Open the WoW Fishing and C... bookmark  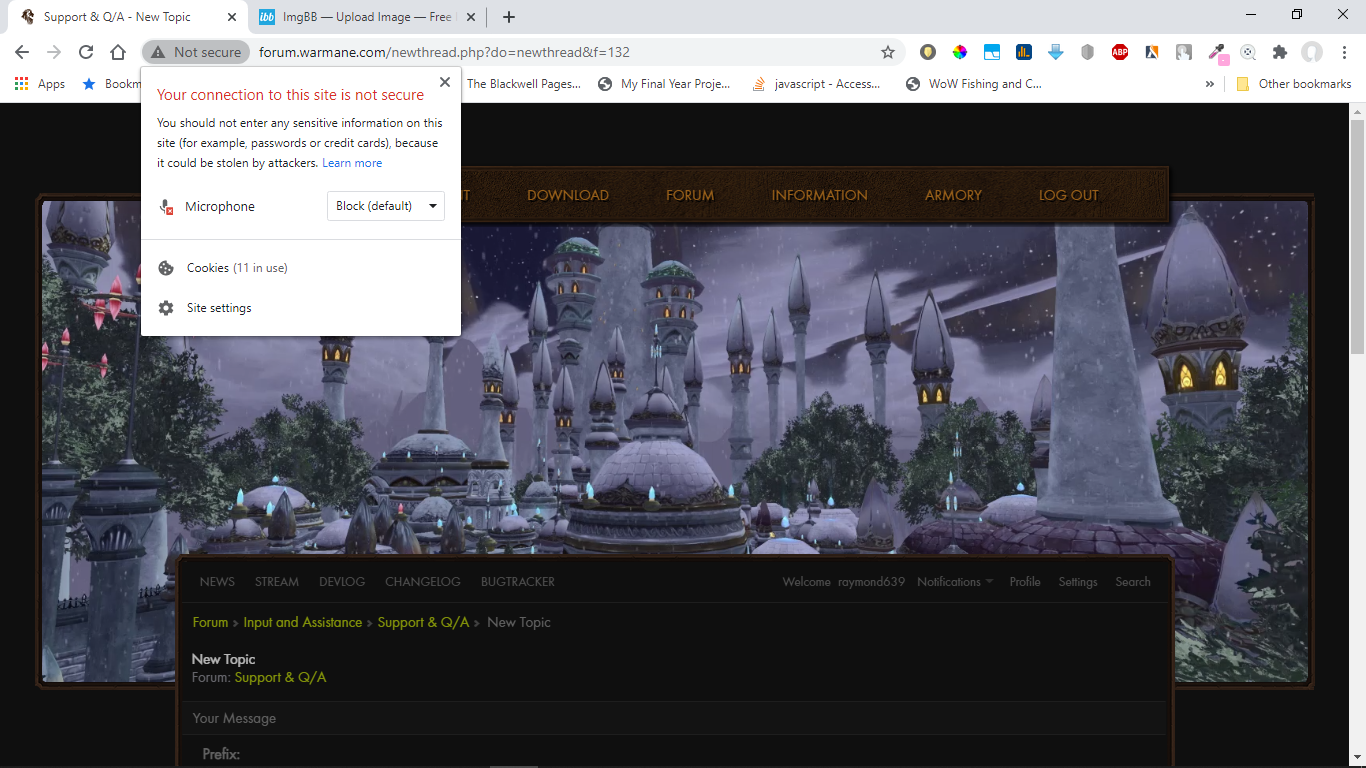(974, 84)
